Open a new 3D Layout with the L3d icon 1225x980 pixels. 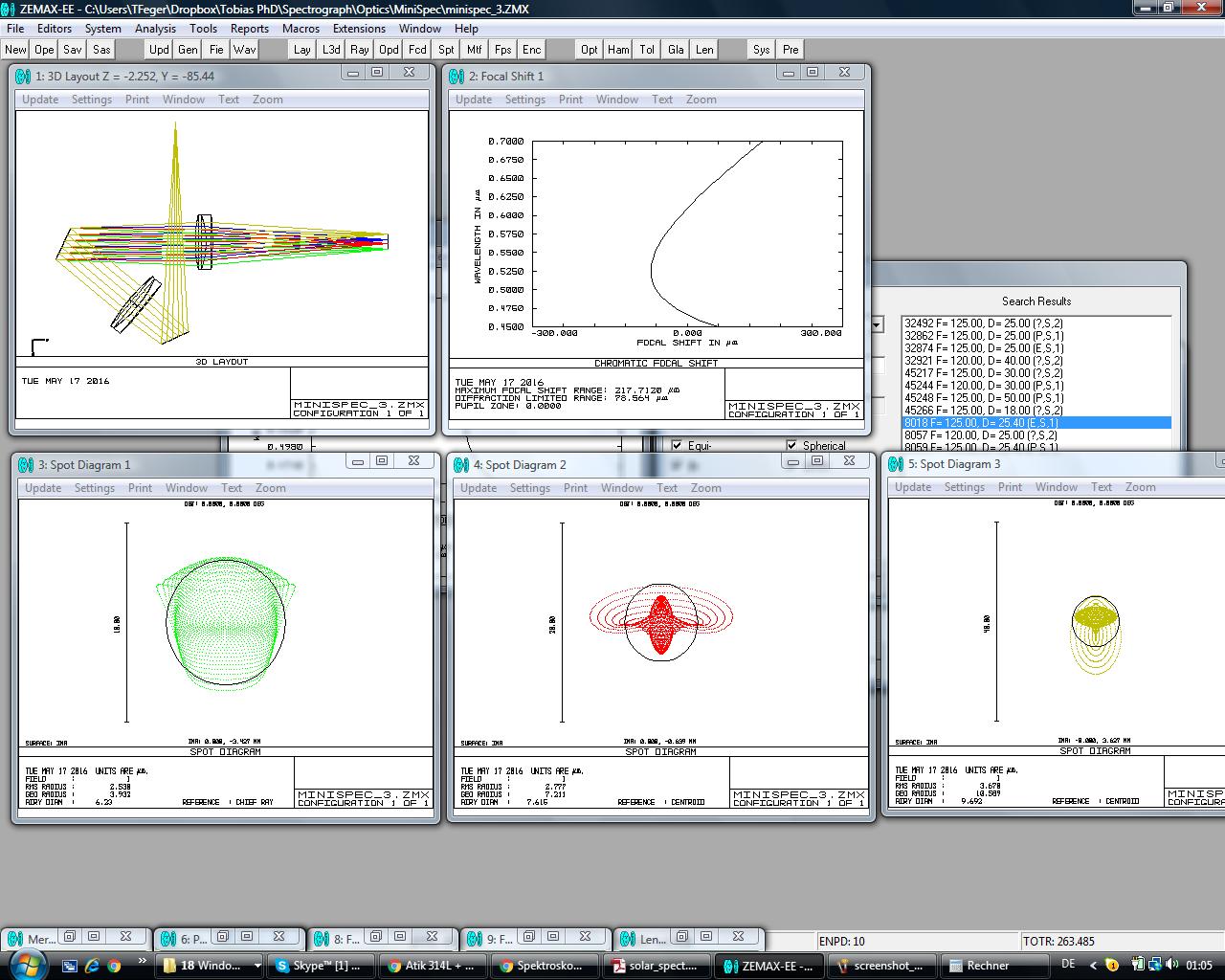point(331,49)
